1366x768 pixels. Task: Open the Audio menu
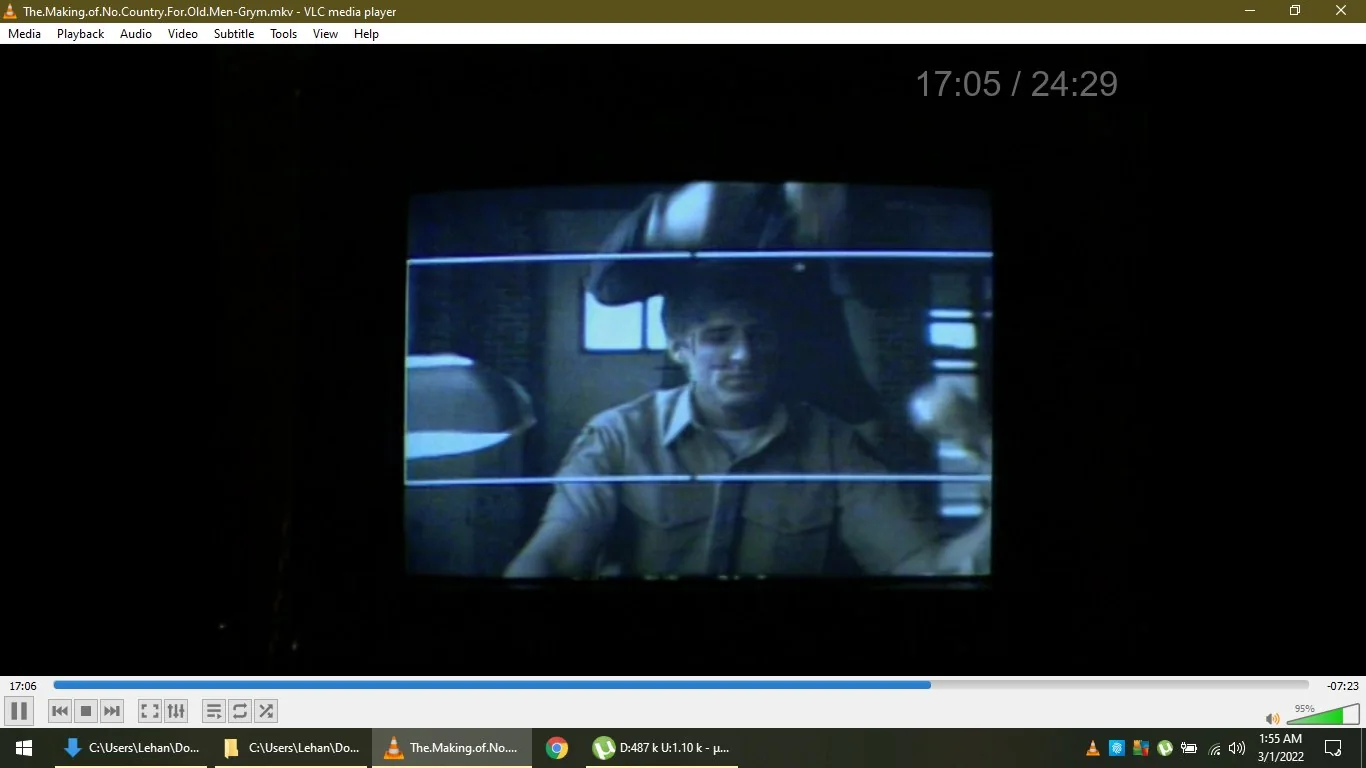[136, 34]
